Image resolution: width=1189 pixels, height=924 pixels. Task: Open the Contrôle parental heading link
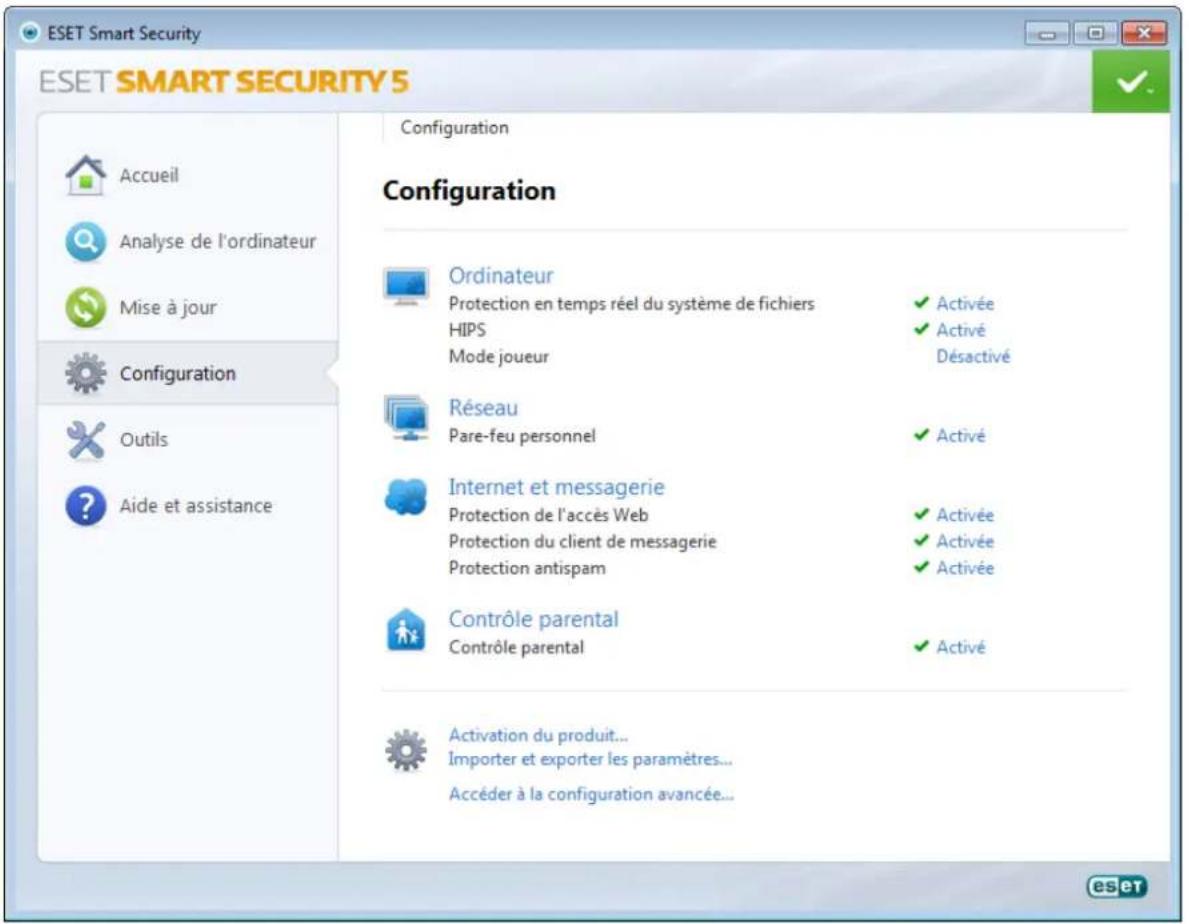534,619
